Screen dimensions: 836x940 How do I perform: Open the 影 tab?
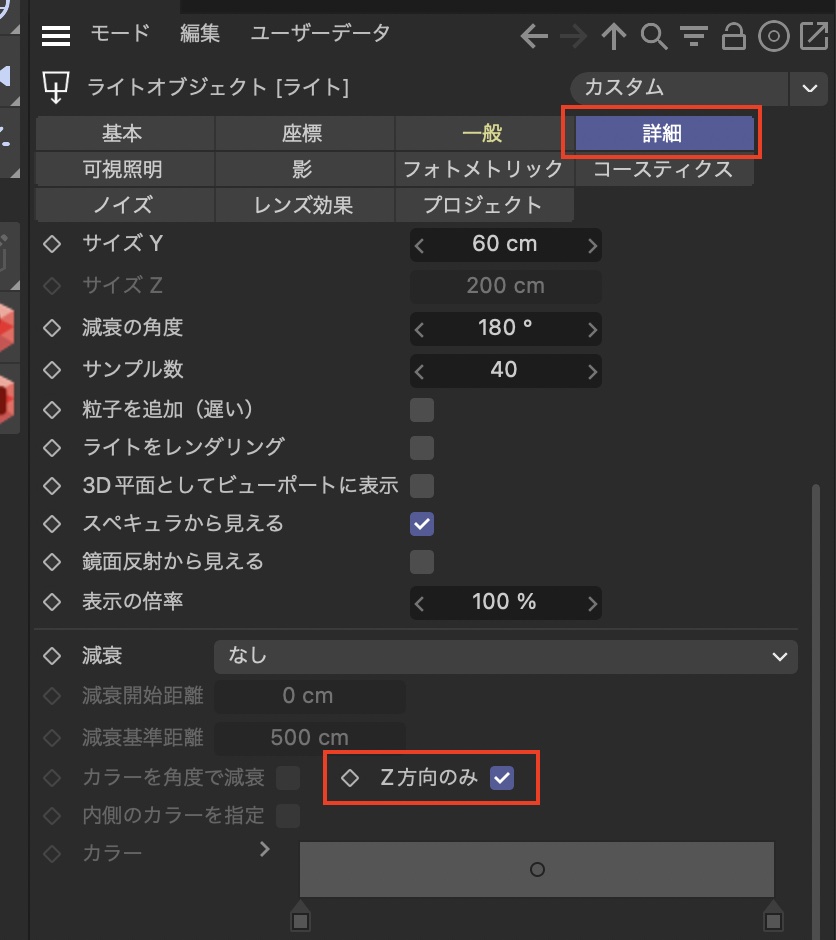coord(304,169)
